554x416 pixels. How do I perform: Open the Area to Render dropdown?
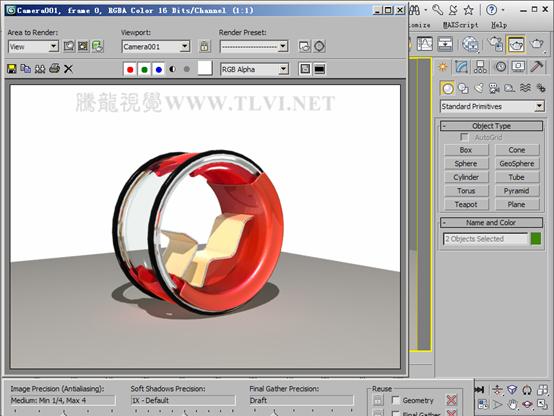pyautogui.click(x=54, y=46)
